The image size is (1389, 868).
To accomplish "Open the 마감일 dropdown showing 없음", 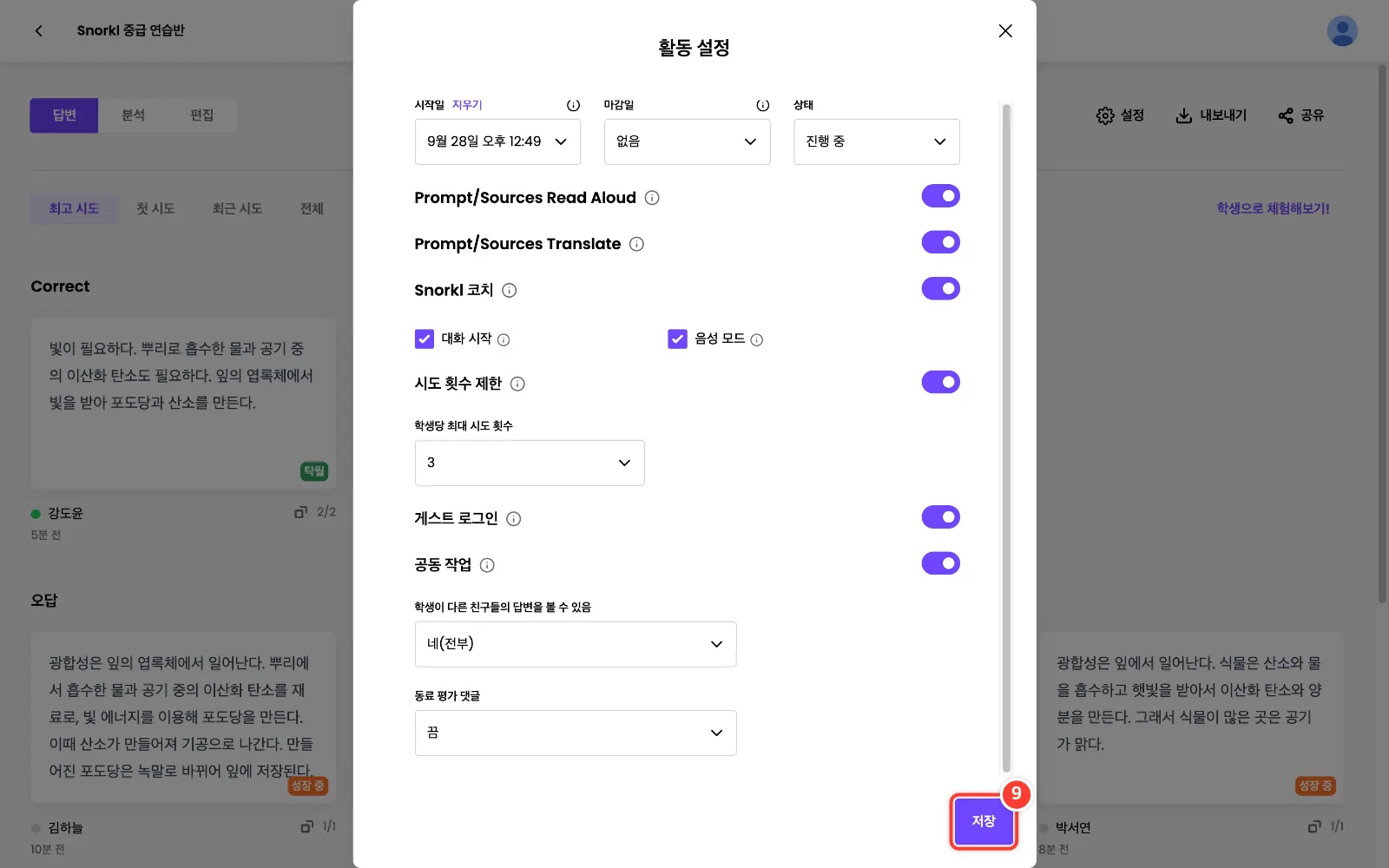I will (687, 141).
